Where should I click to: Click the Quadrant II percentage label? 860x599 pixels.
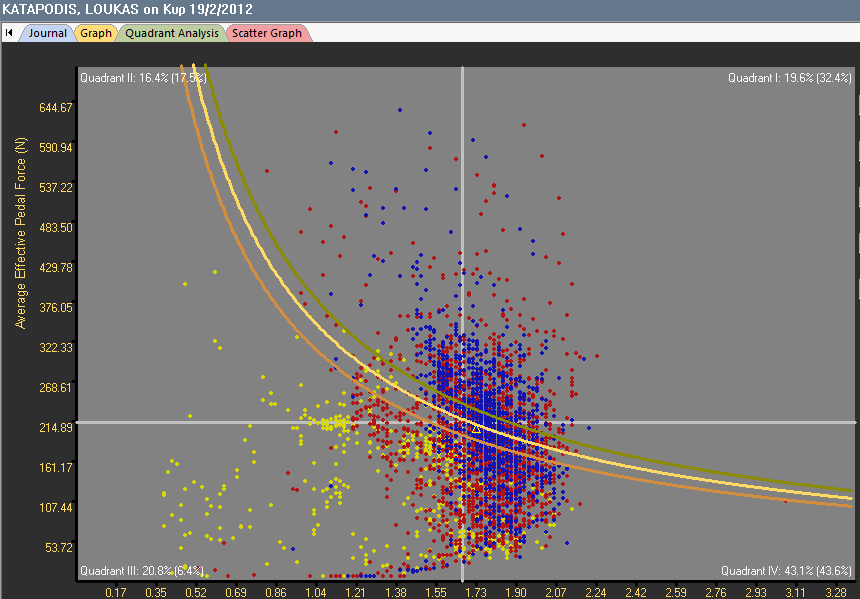pyautogui.click(x=143, y=77)
